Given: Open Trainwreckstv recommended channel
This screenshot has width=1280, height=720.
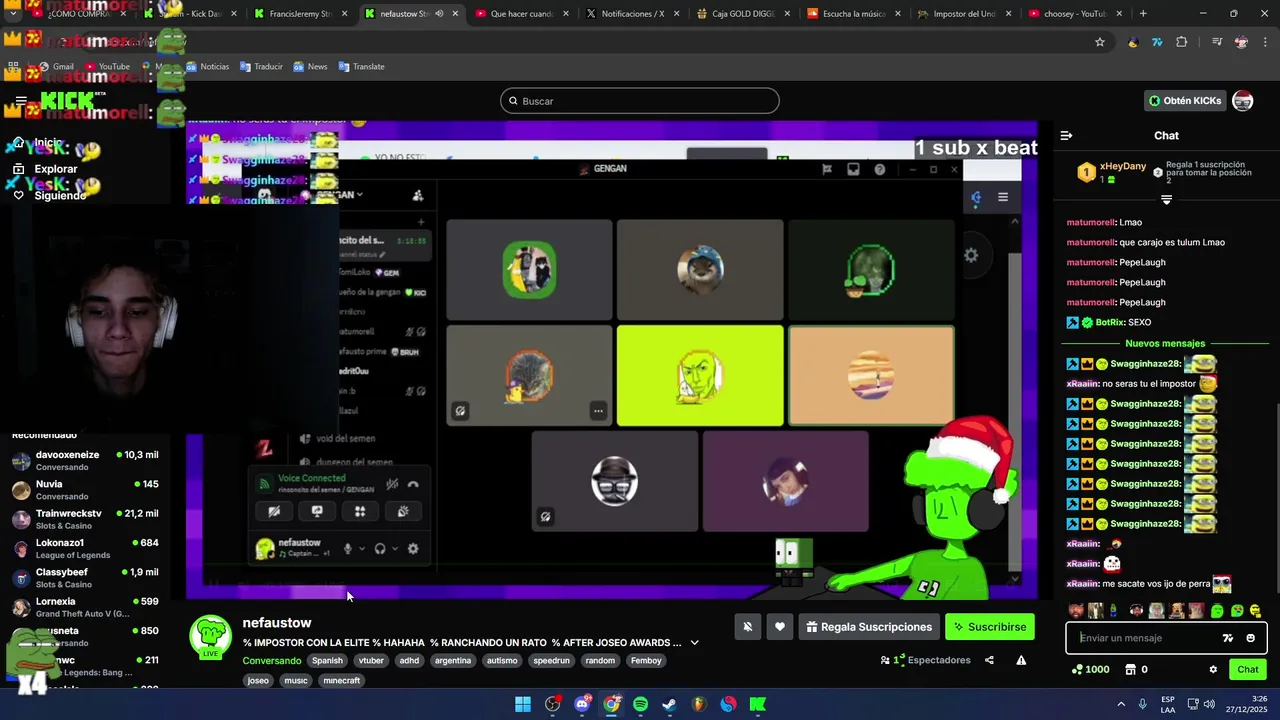Looking at the screenshot, I should [x=85, y=519].
